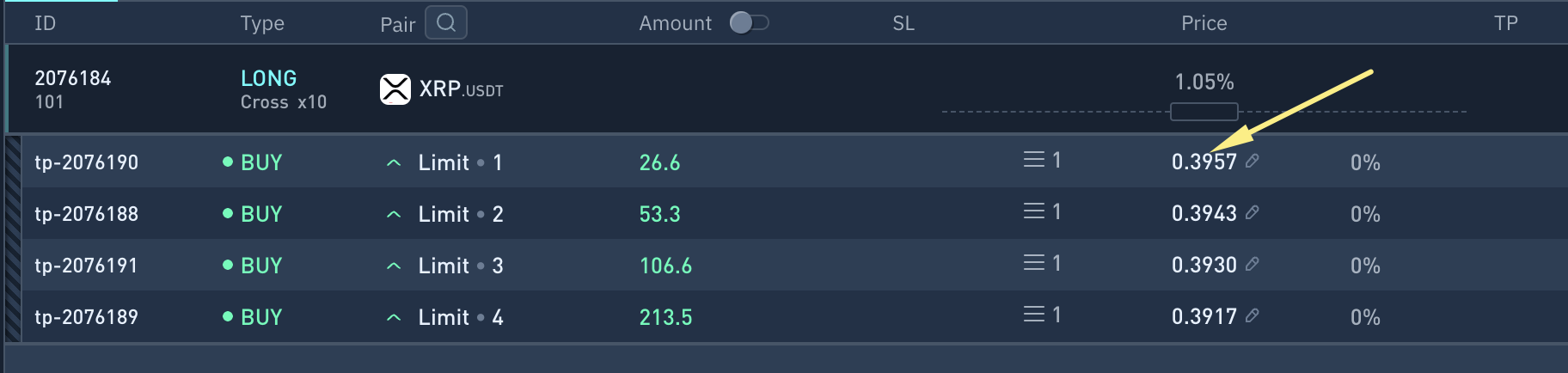Sort by Price column header
1568x373 pixels.
tap(1204, 23)
